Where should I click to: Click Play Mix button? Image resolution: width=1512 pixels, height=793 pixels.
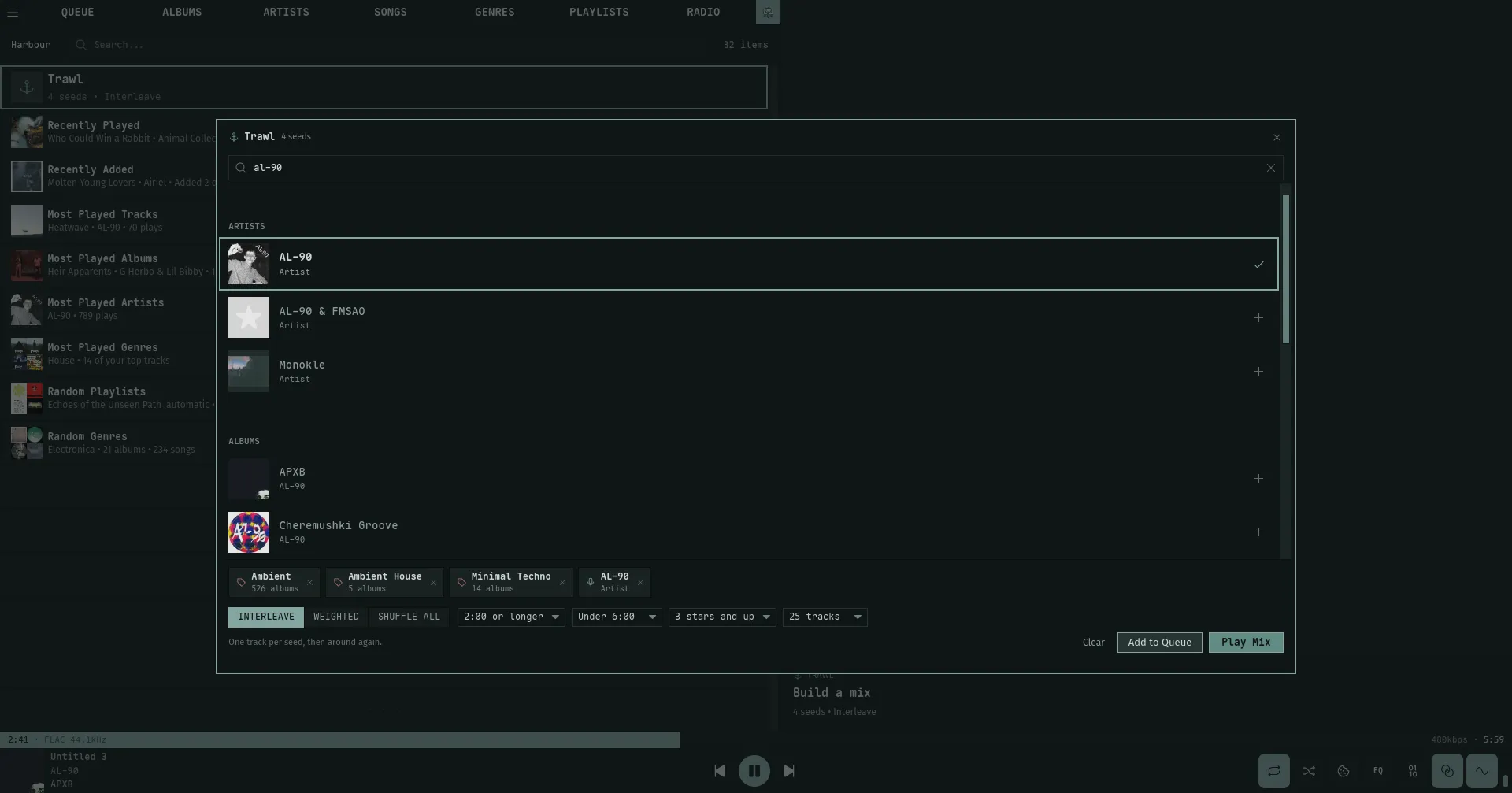pos(1246,643)
